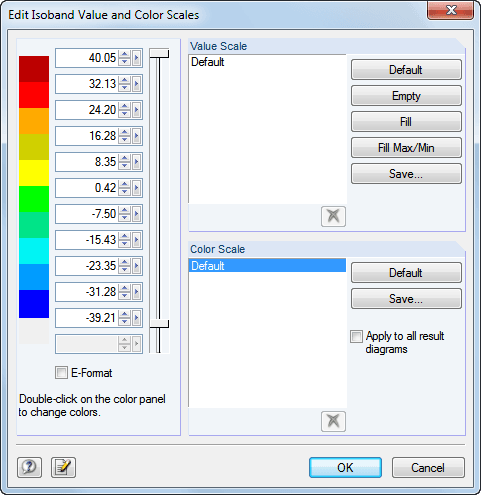Click the lower range slider handle
Viewport: 481px width, 495px height.
pyautogui.click(x=159, y=323)
